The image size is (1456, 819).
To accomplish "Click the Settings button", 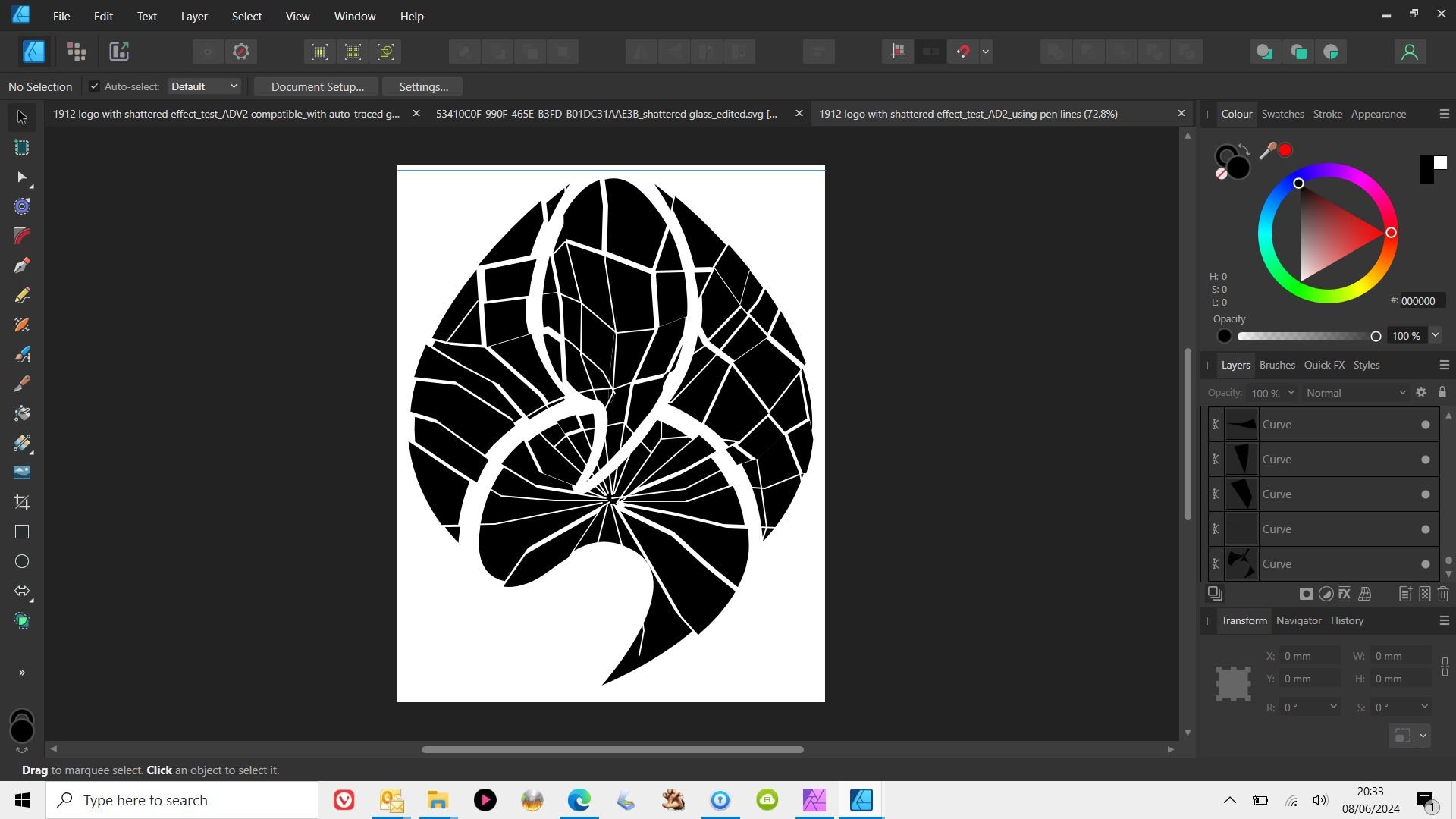I will [x=423, y=86].
